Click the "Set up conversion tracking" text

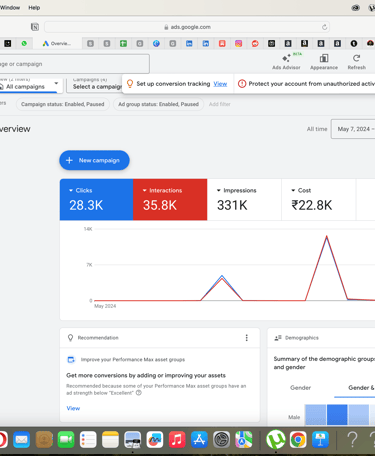pos(173,84)
